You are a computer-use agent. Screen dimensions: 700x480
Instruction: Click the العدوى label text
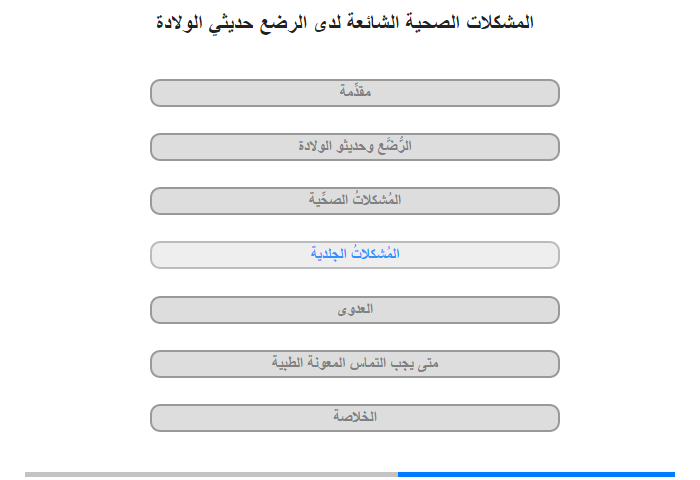355,309
